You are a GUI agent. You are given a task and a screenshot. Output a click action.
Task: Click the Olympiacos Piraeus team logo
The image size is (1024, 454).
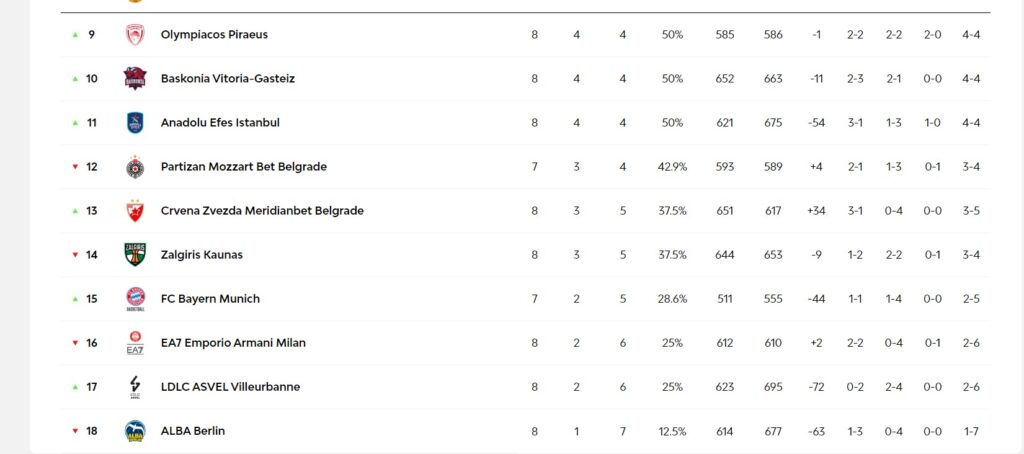coord(135,35)
